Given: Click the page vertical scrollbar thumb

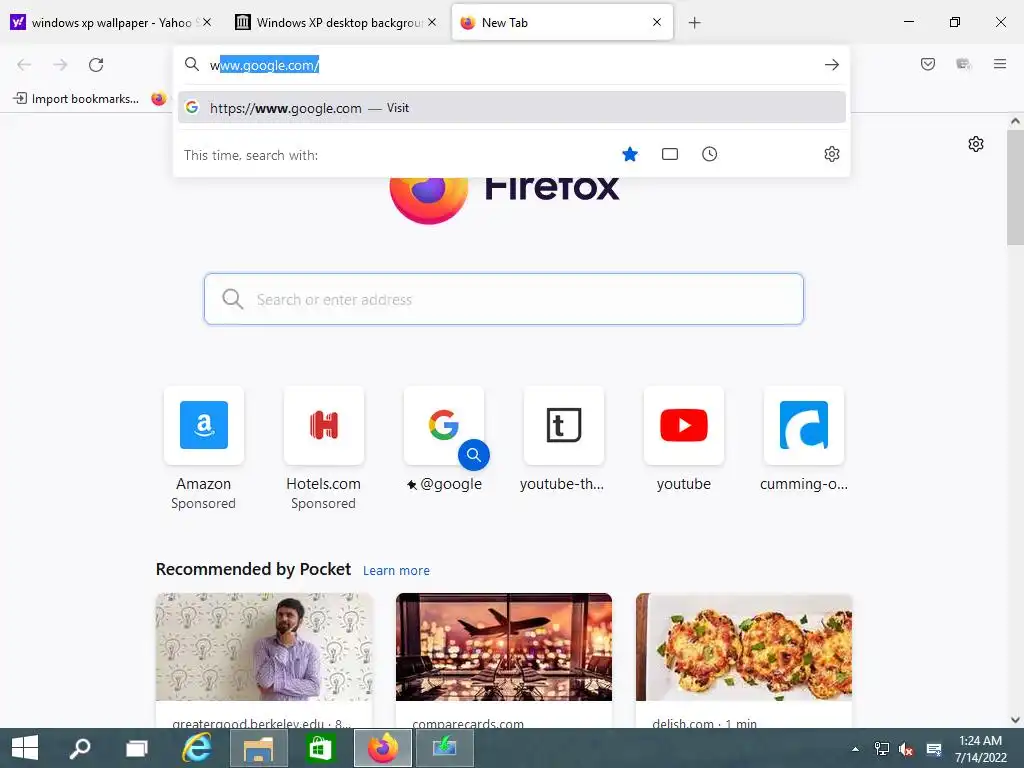Looking at the screenshot, I should coord(1015,187).
